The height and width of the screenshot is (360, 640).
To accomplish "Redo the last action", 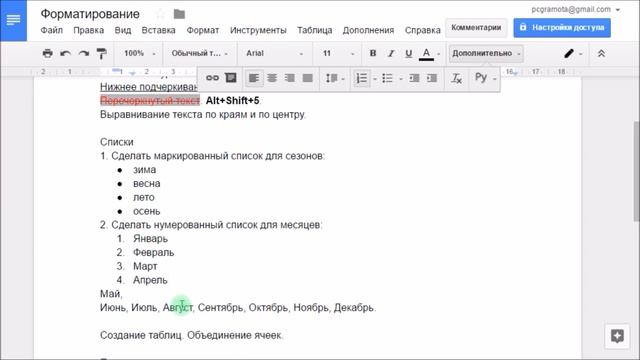I will coord(84,53).
